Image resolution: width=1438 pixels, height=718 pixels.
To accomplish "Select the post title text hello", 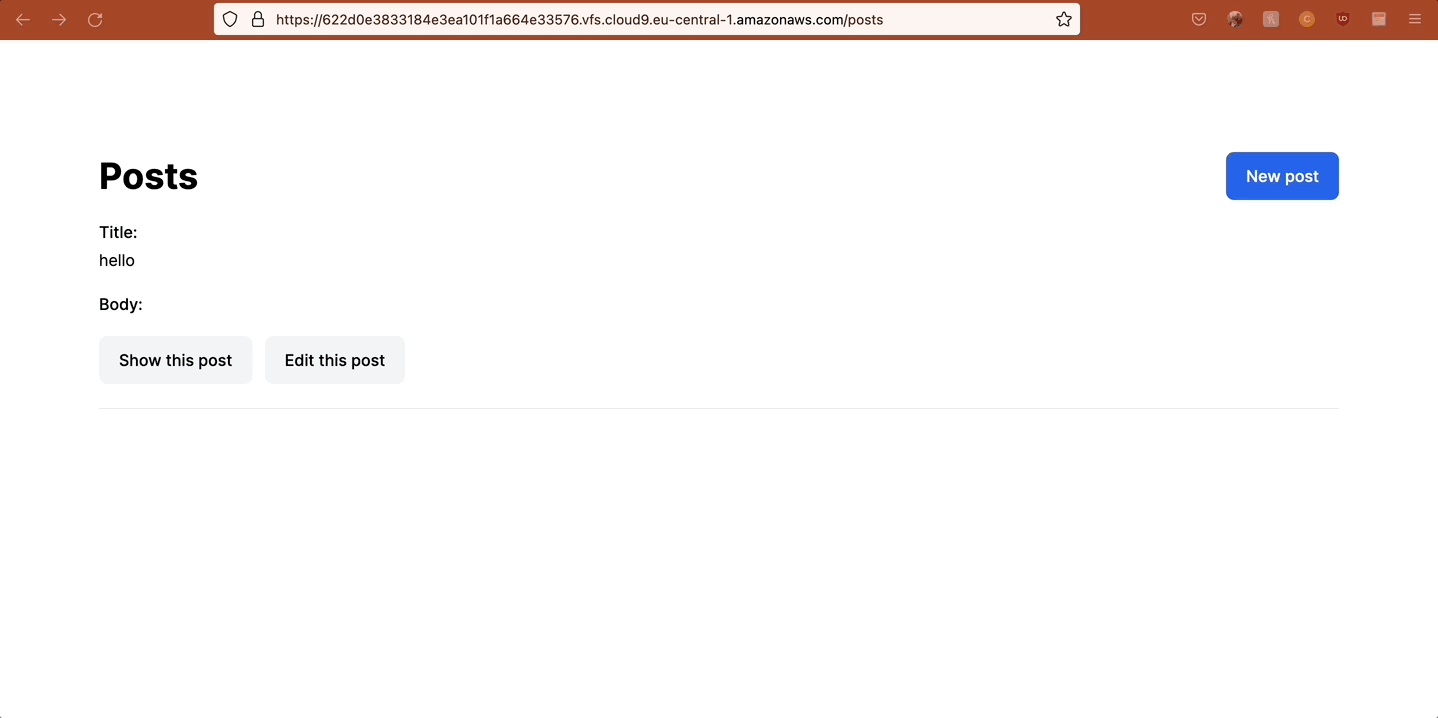I will 117,260.
